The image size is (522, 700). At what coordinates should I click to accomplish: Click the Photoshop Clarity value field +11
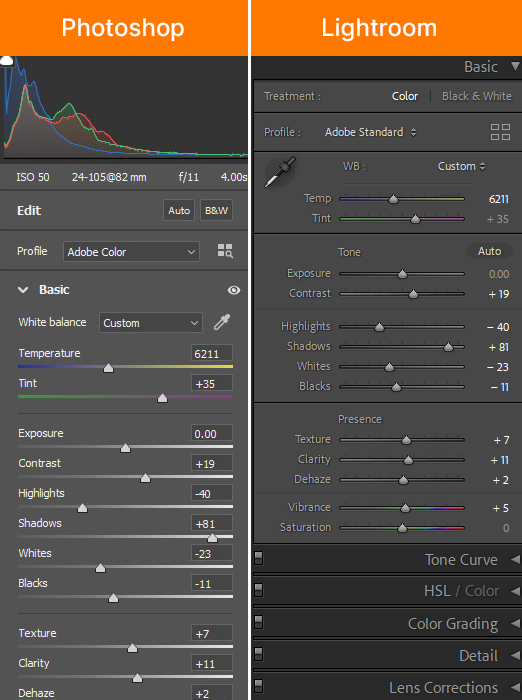[x=212, y=663]
